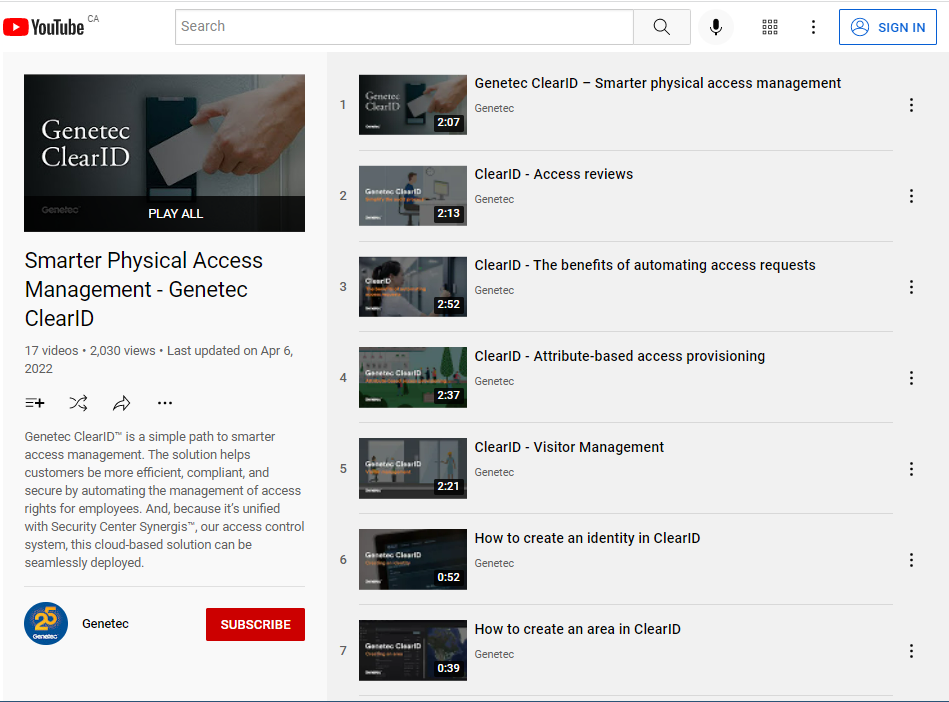949x702 pixels.
Task: Click the '17 videos • 2,030 views' stats text
Action: [x=90, y=351]
